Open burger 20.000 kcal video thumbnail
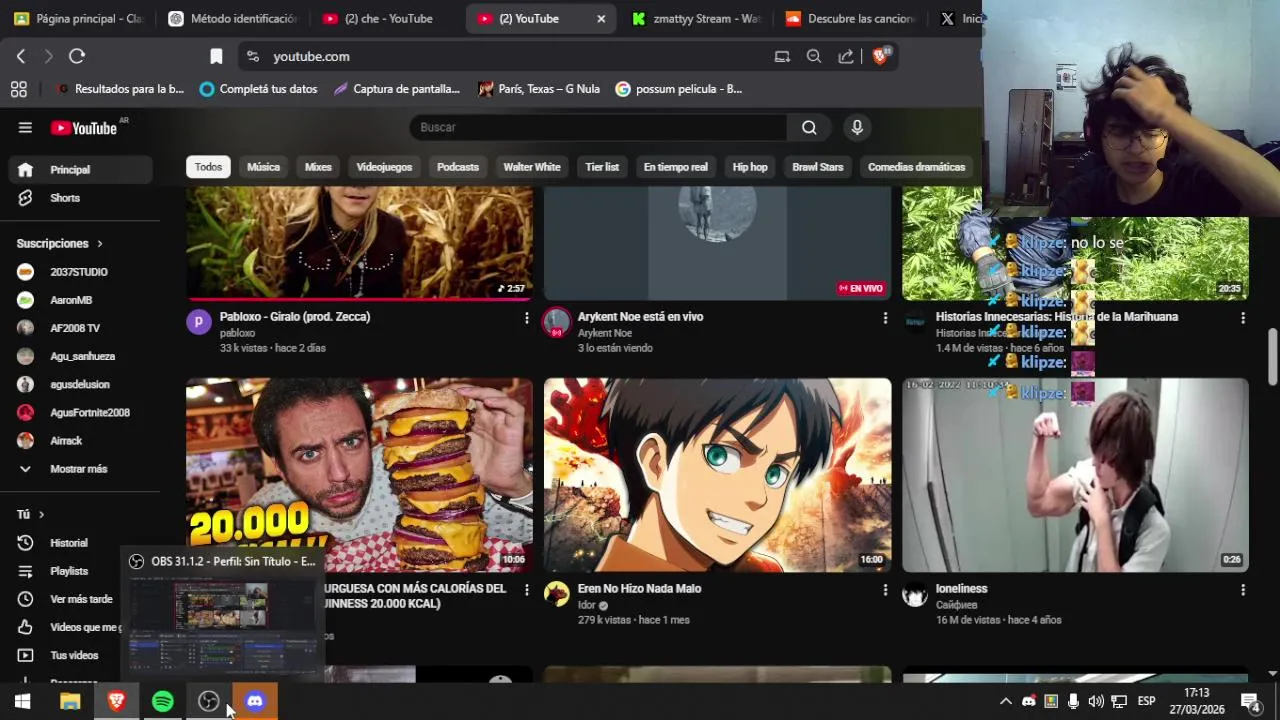This screenshot has width=1280, height=720. tap(359, 475)
